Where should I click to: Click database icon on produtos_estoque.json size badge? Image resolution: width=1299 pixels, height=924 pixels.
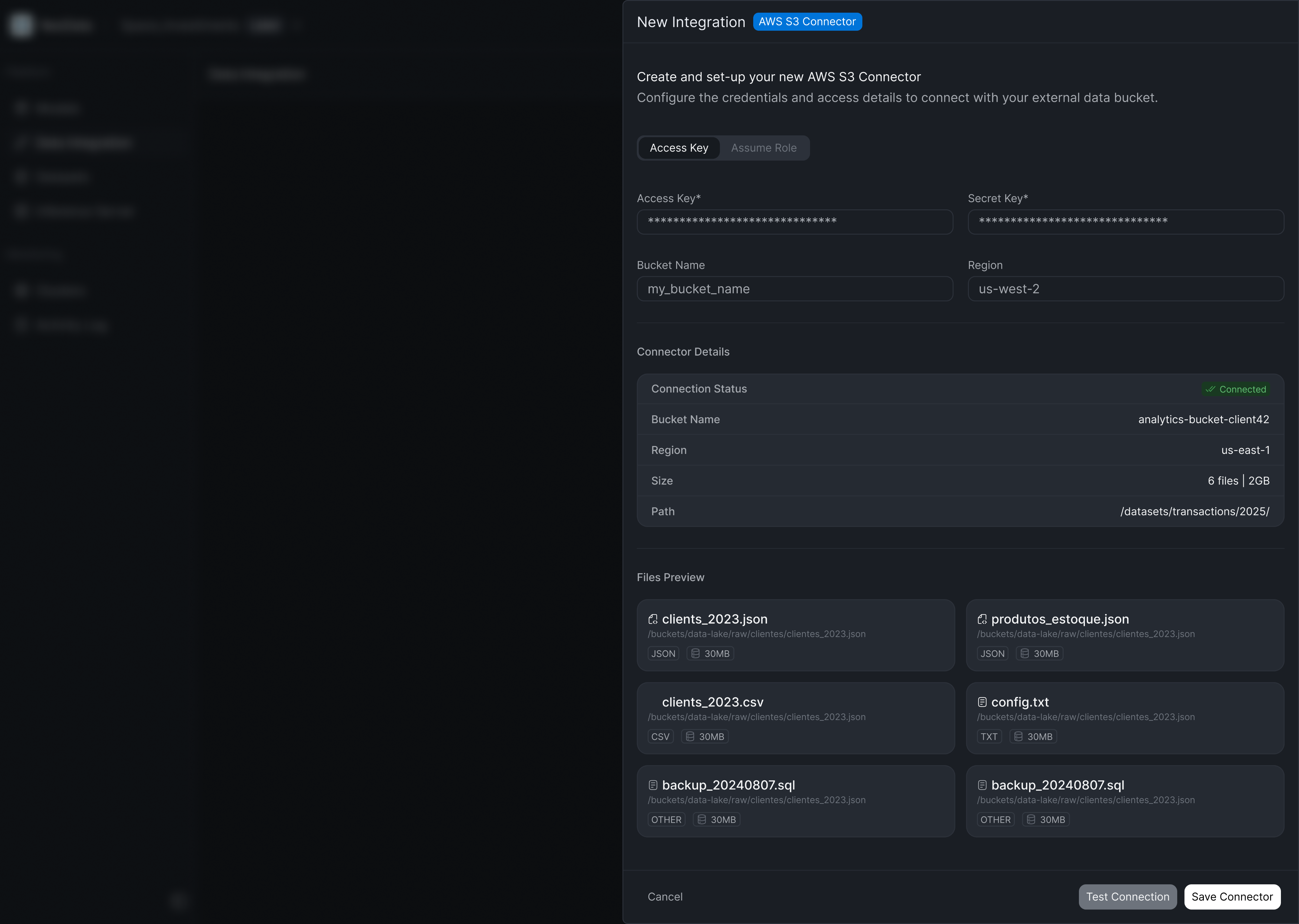coord(1025,654)
